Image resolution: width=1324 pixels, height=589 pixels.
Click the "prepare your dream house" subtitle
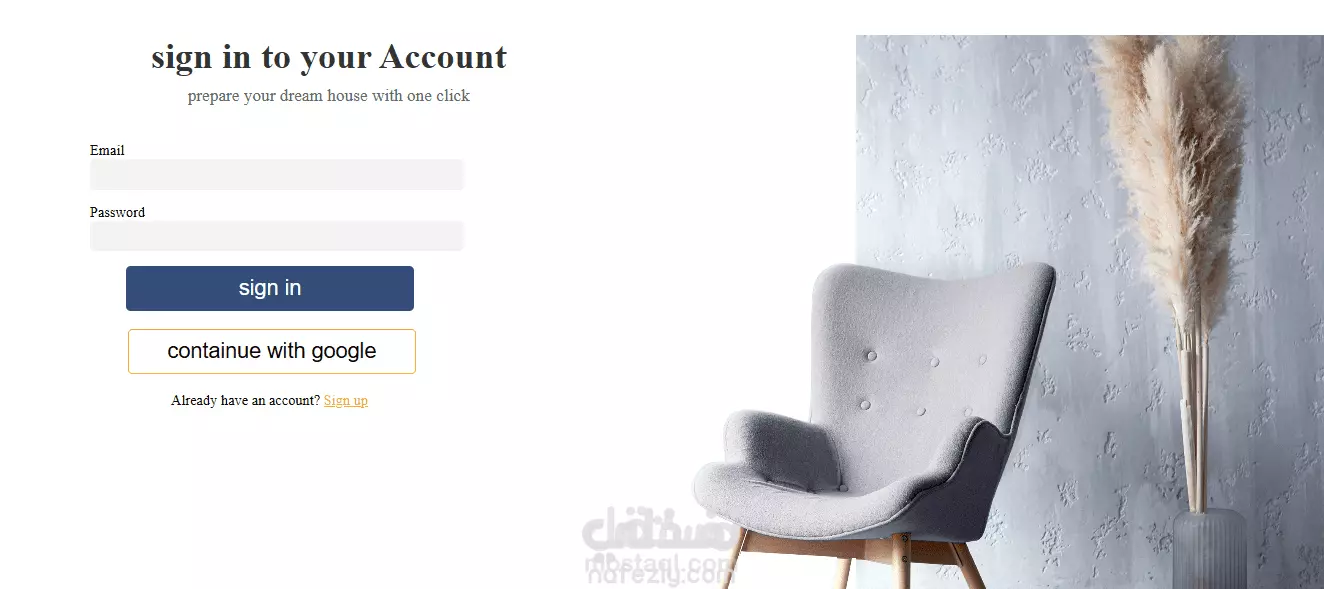pos(329,96)
